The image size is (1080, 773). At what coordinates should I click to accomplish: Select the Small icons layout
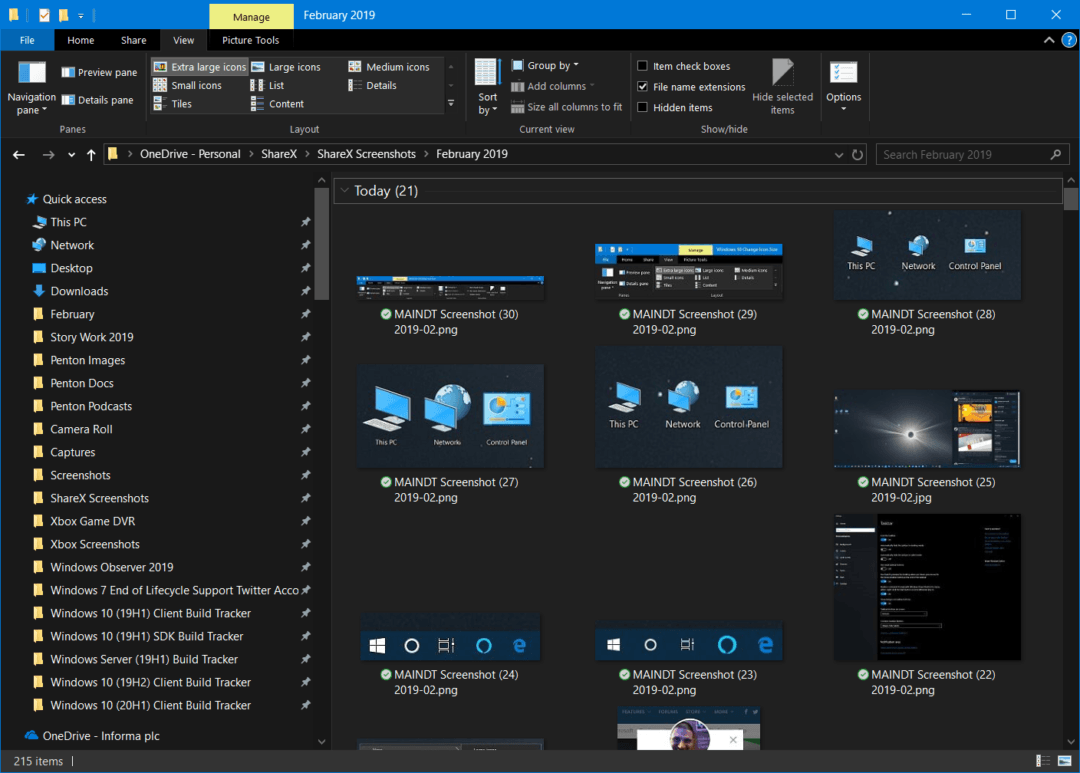[196, 85]
